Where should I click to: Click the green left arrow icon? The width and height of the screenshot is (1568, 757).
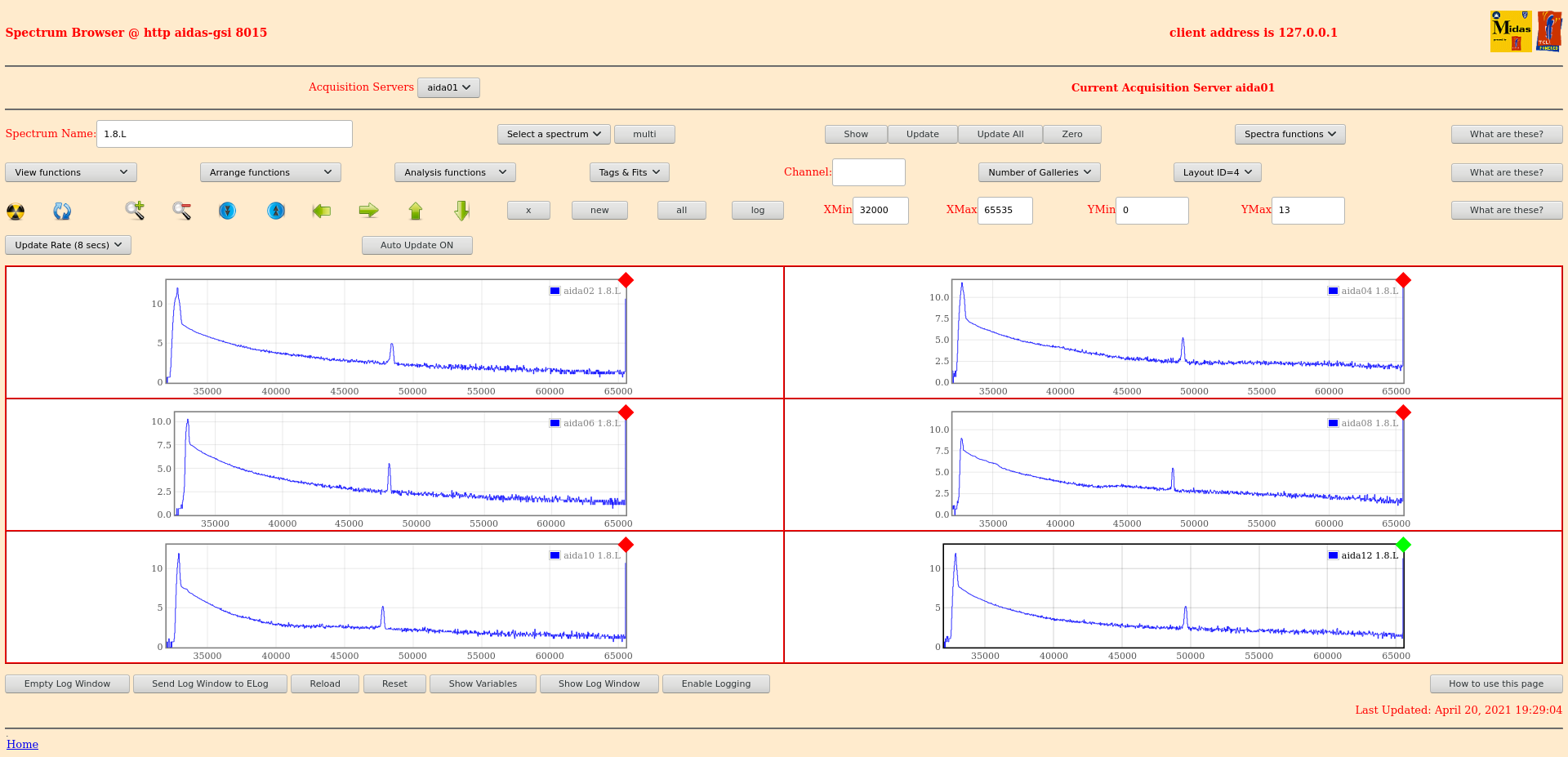pos(322,211)
